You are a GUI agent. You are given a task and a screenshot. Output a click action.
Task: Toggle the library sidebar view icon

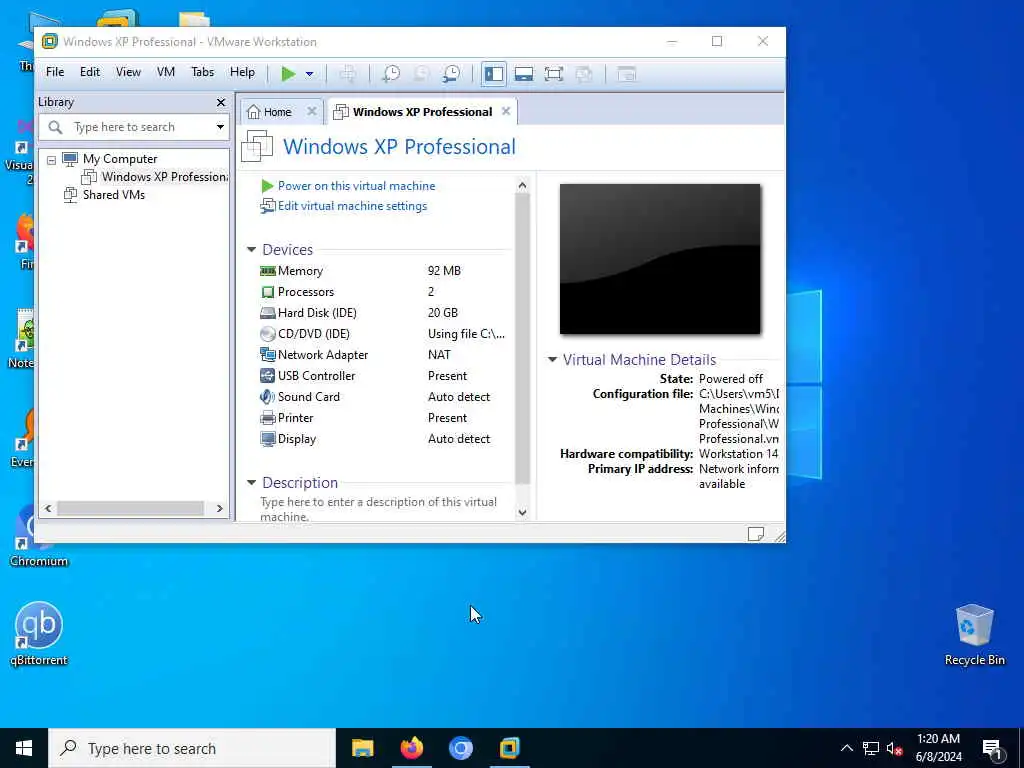(494, 74)
